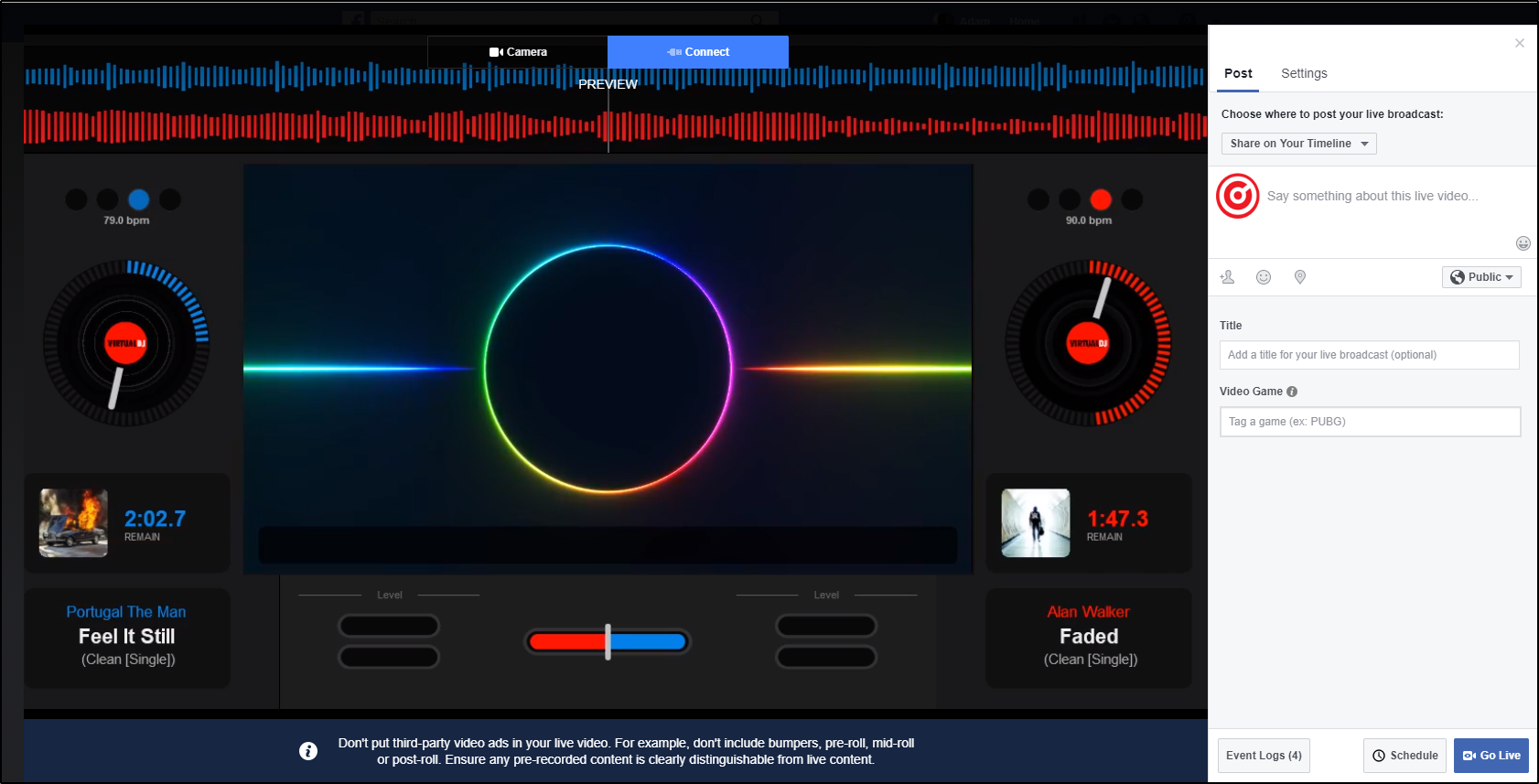1539x784 pixels.
Task: Click the live broadcast Title field
Action: [x=1369, y=355]
